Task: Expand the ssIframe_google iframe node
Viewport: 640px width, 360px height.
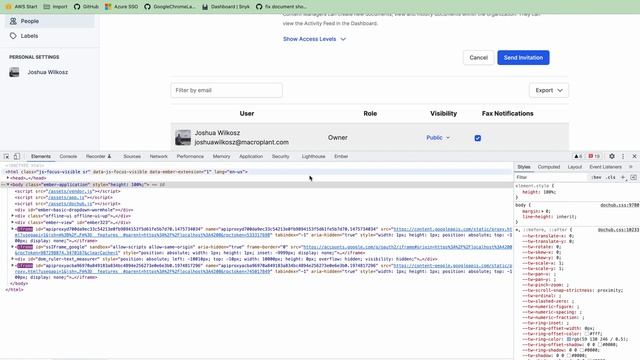Action: [x=13, y=247]
